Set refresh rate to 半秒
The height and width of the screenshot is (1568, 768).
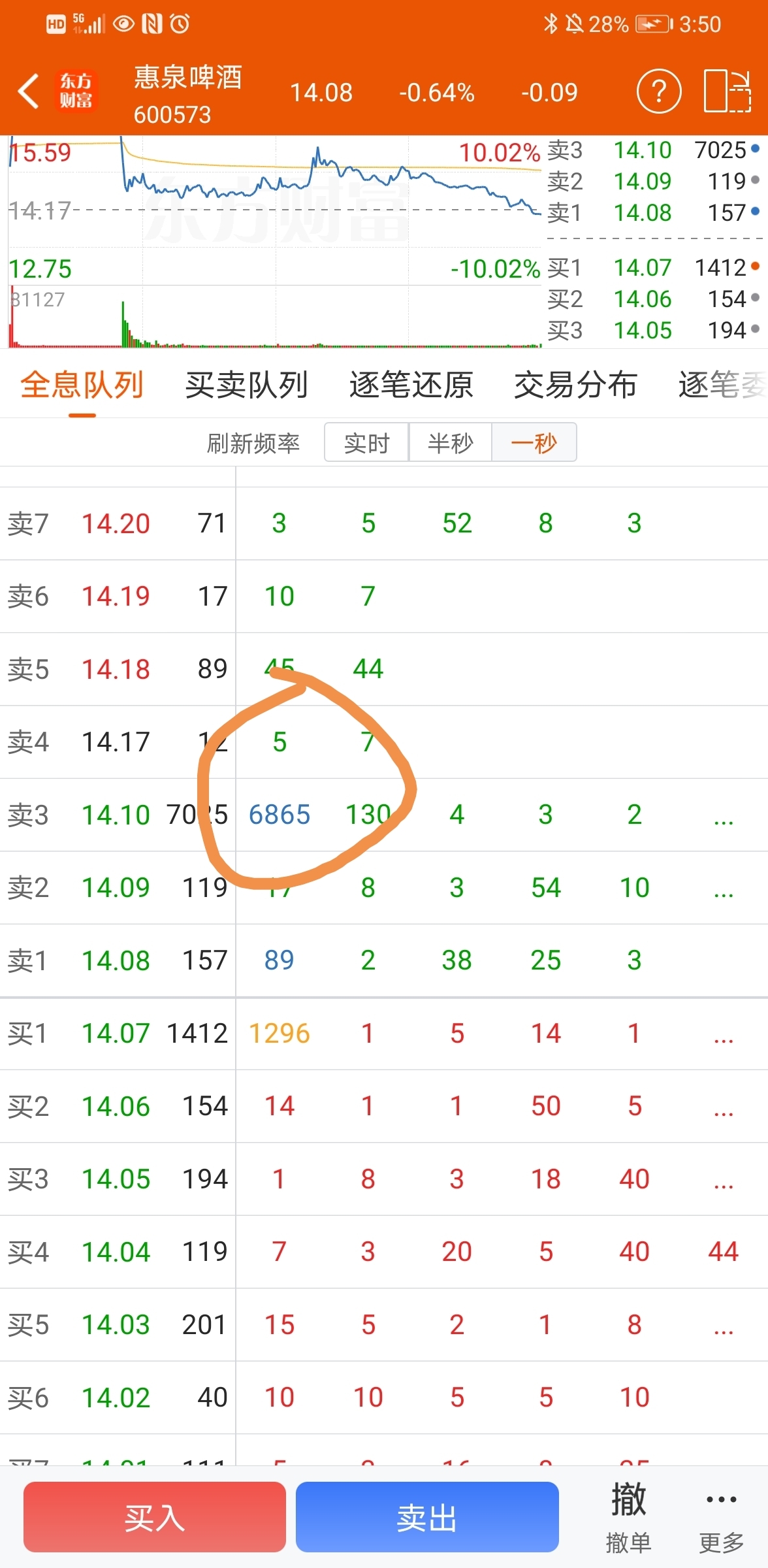point(450,442)
